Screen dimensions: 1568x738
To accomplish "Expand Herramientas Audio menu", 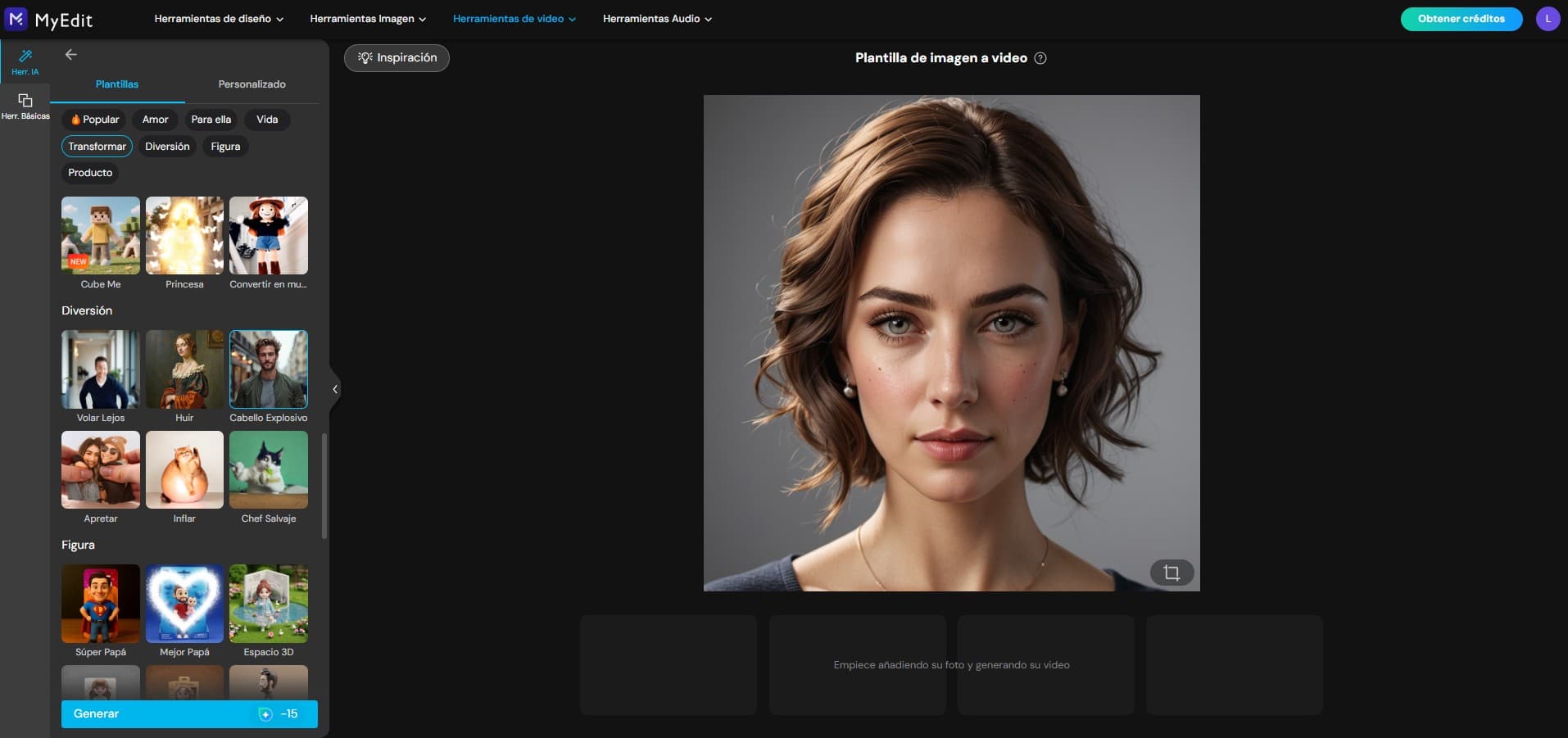I will click(x=657, y=19).
